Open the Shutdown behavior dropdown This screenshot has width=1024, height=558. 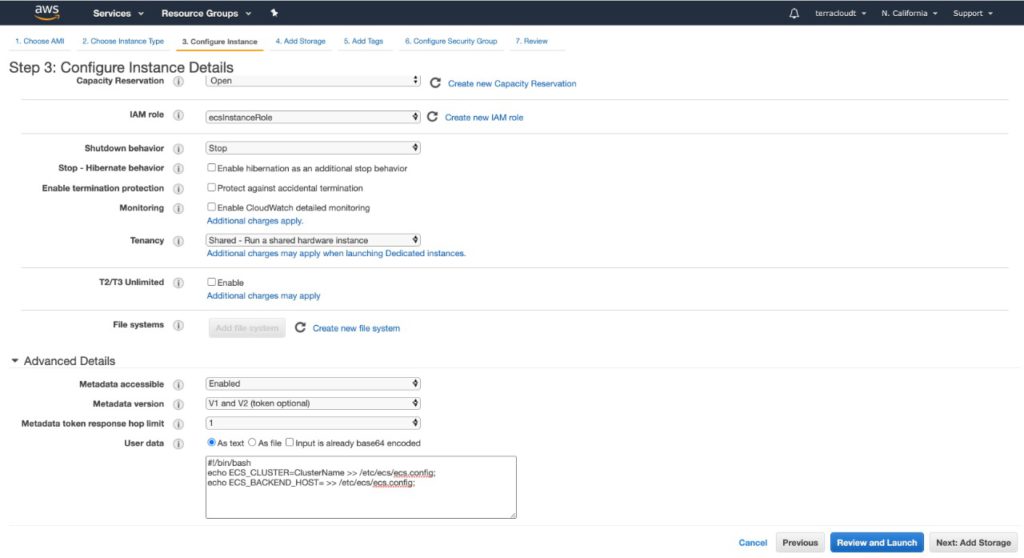point(312,148)
